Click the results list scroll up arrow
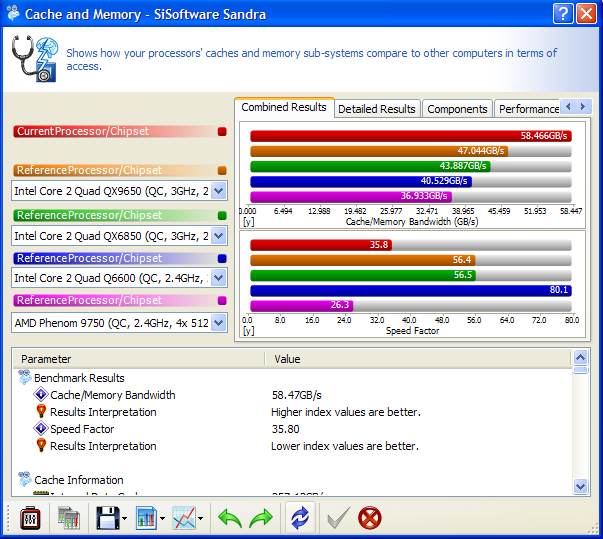Image resolution: width=603 pixels, height=539 pixels. tap(580, 358)
